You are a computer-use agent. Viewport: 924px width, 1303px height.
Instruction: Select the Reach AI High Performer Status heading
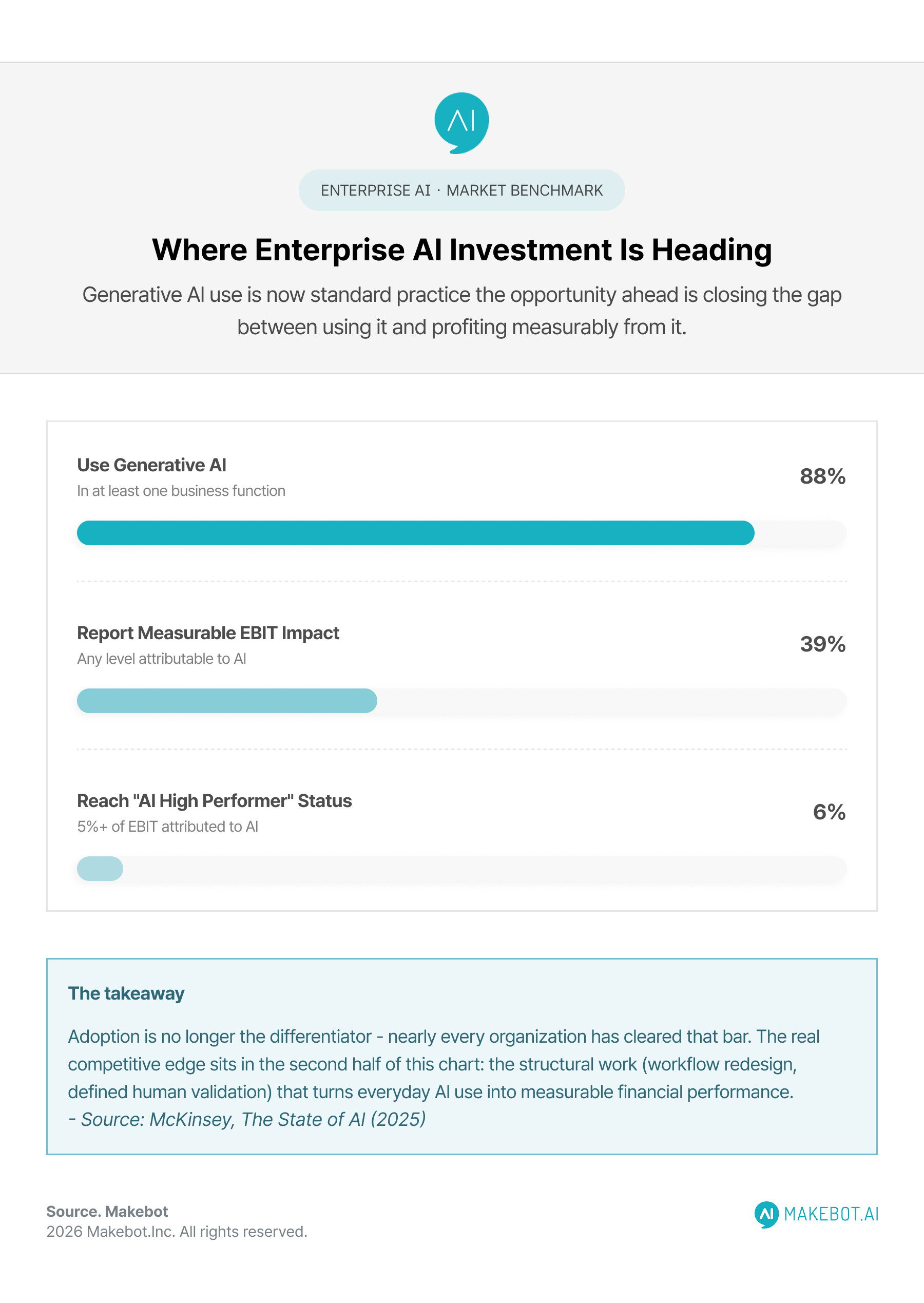pos(214,800)
